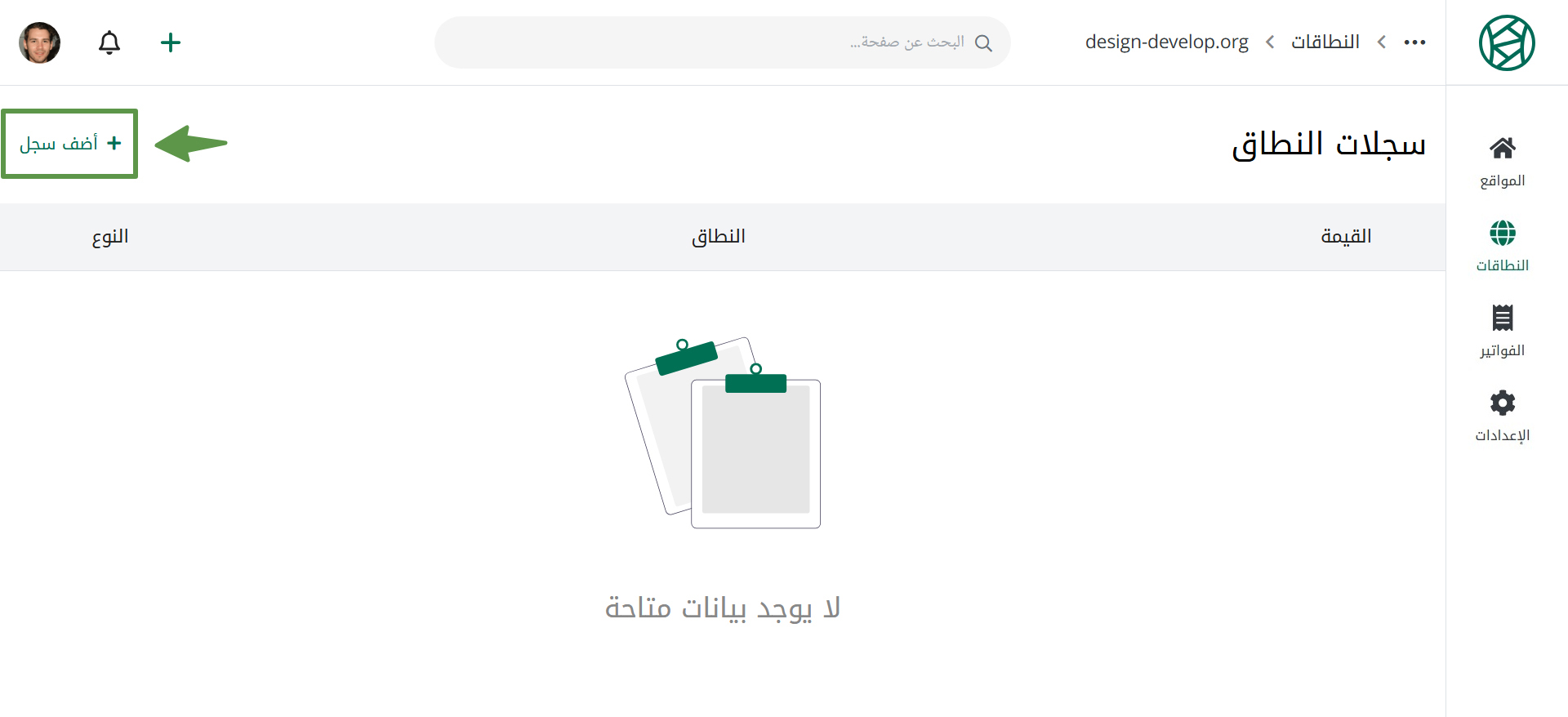
Task: Click the empty-state clipboard illustration
Action: pyautogui.click(x=723, y=433)
